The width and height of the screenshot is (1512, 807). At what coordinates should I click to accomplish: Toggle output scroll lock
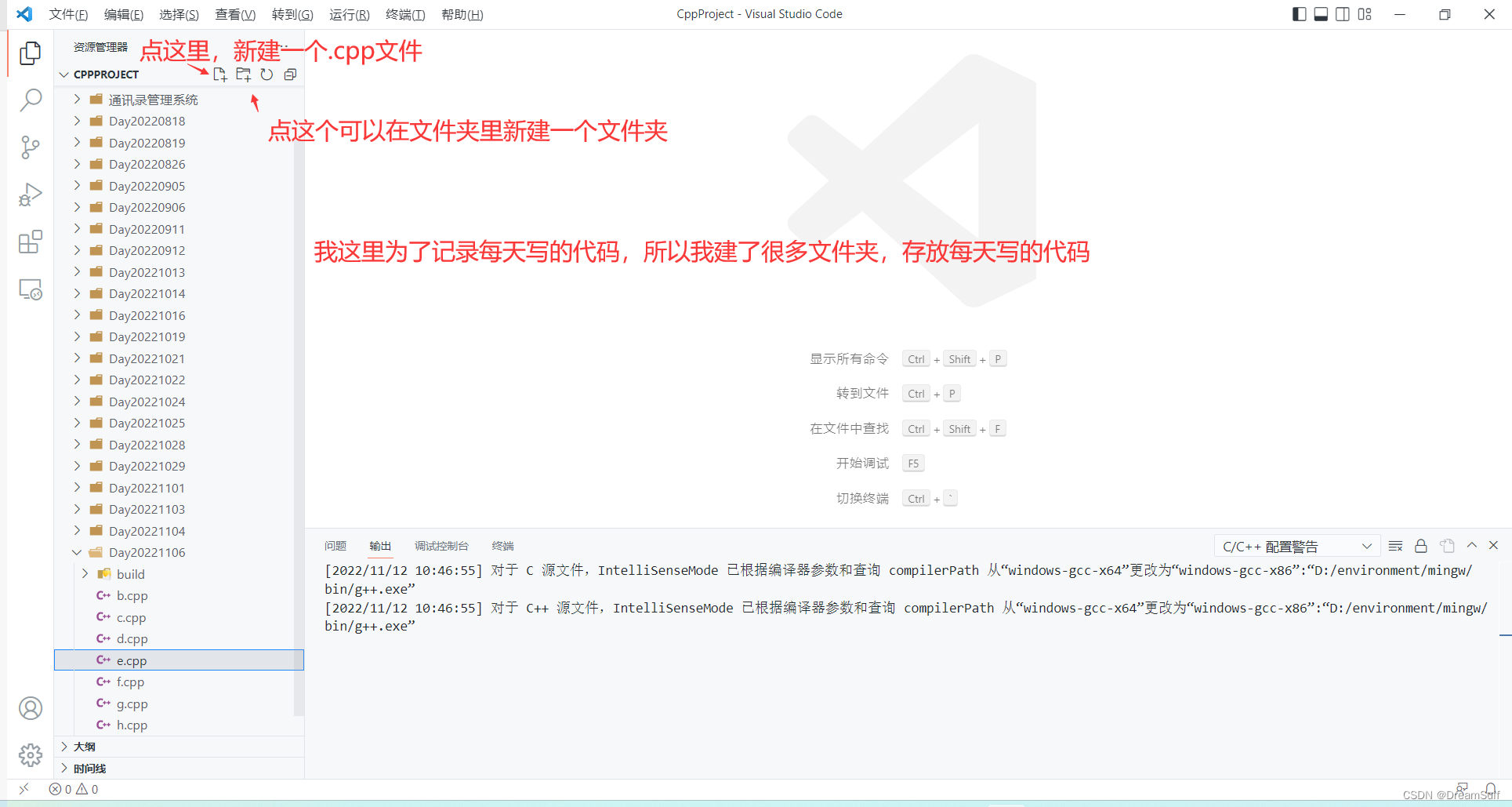1420,546
